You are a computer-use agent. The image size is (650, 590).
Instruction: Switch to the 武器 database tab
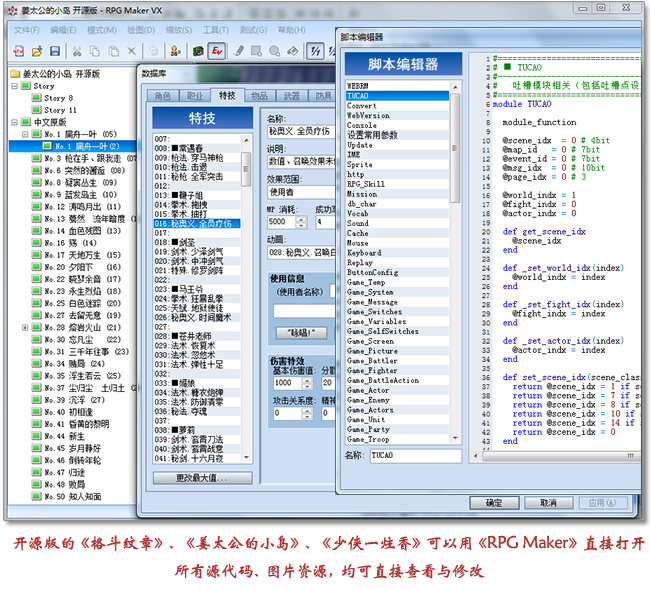[292, 96]
